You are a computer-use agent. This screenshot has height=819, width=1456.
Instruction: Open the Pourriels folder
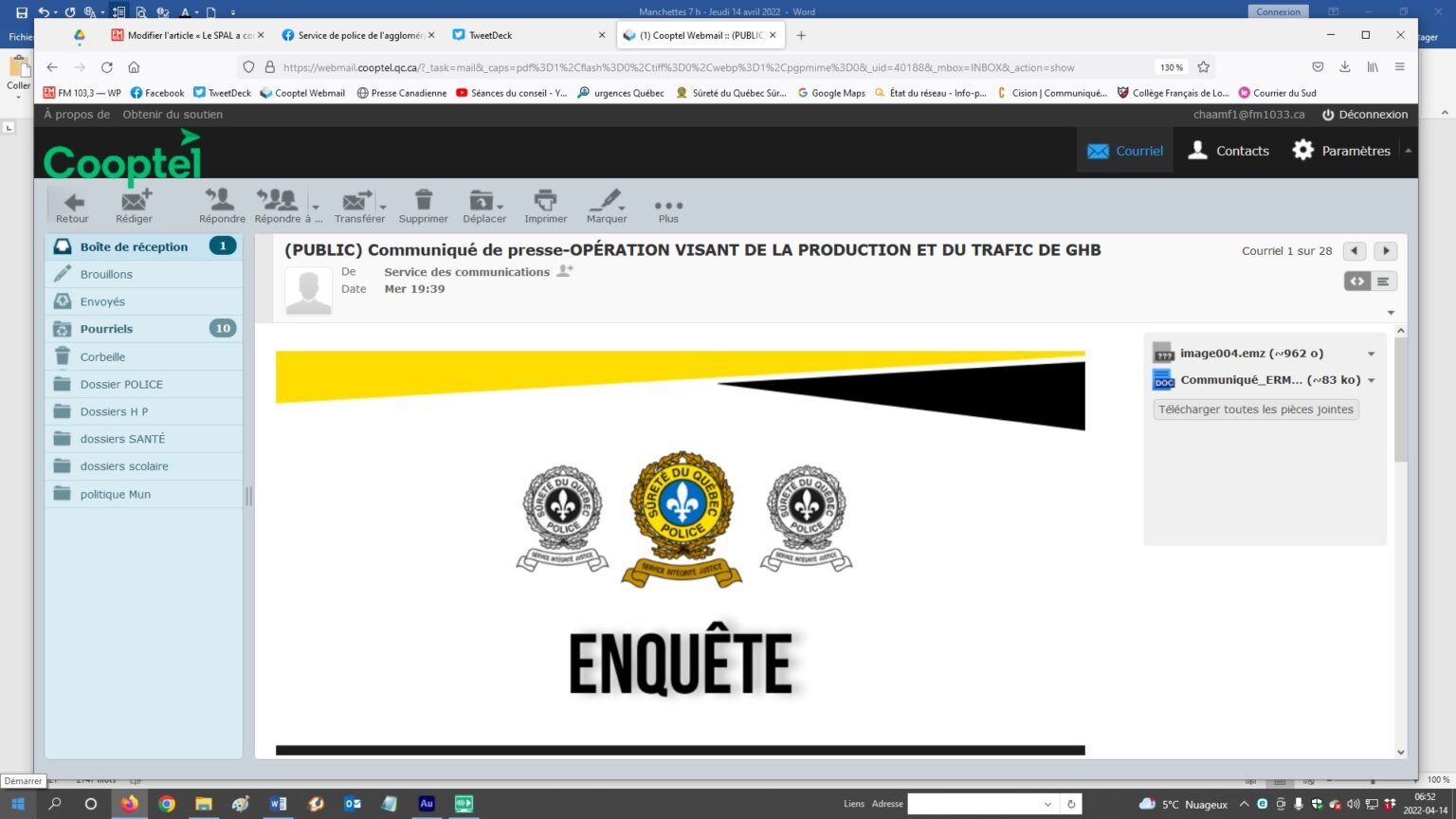pos(106,329)
